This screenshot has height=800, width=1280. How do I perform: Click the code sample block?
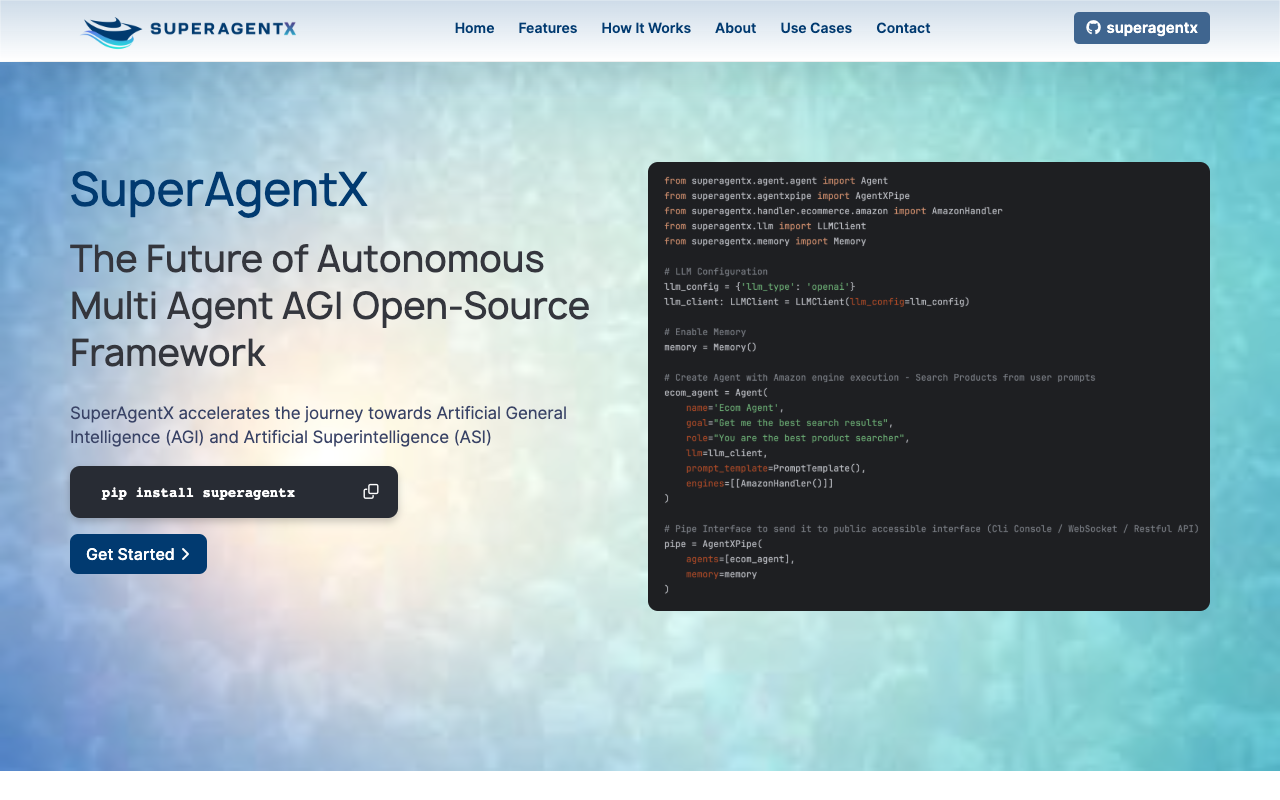tap(929, 386)
